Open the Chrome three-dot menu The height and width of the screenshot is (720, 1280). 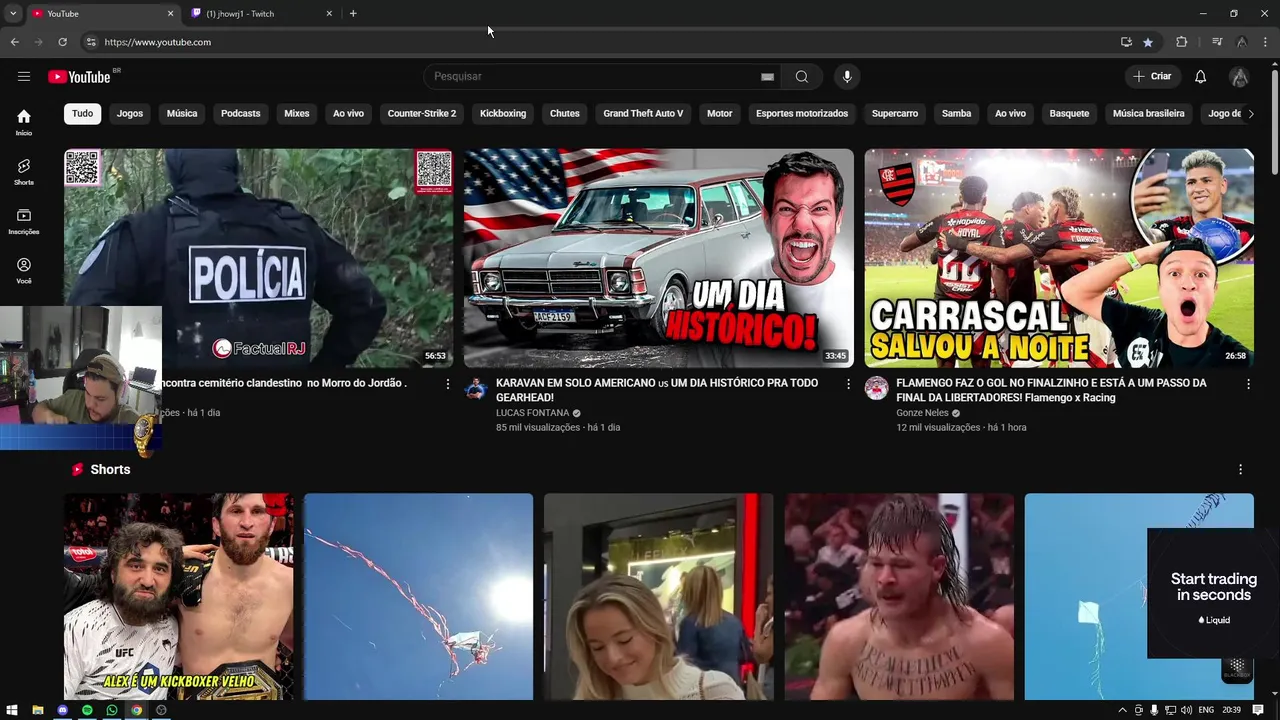click(1266, 42)
